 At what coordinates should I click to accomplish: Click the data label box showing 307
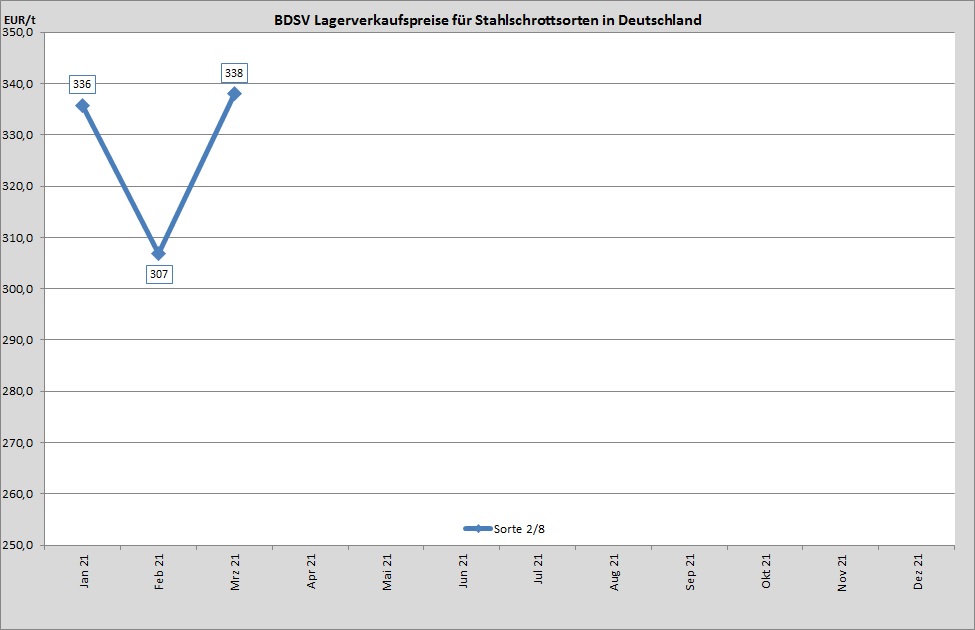click(x=159, y=273)
